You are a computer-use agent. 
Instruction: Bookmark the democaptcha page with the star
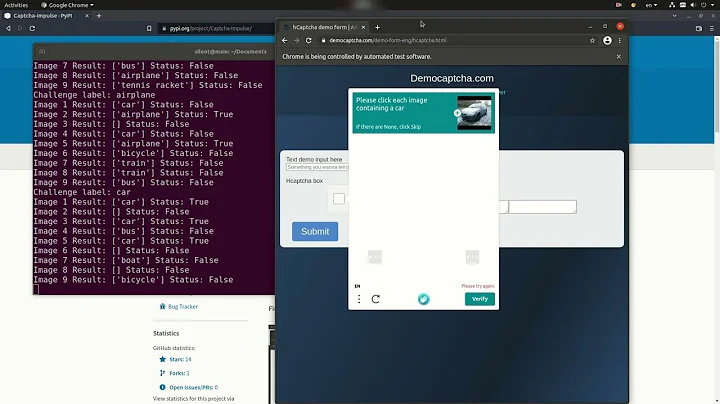pos(592,40)
